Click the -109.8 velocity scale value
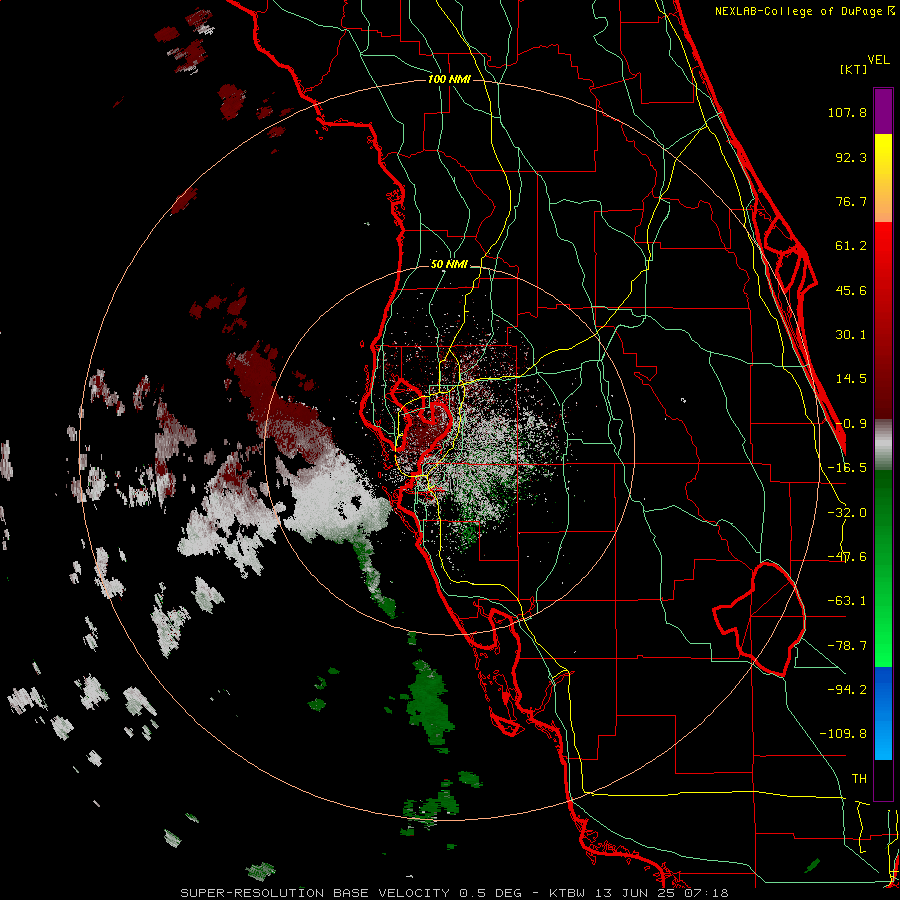The height and width of the screenshot is (900, 900). [843, 734]
